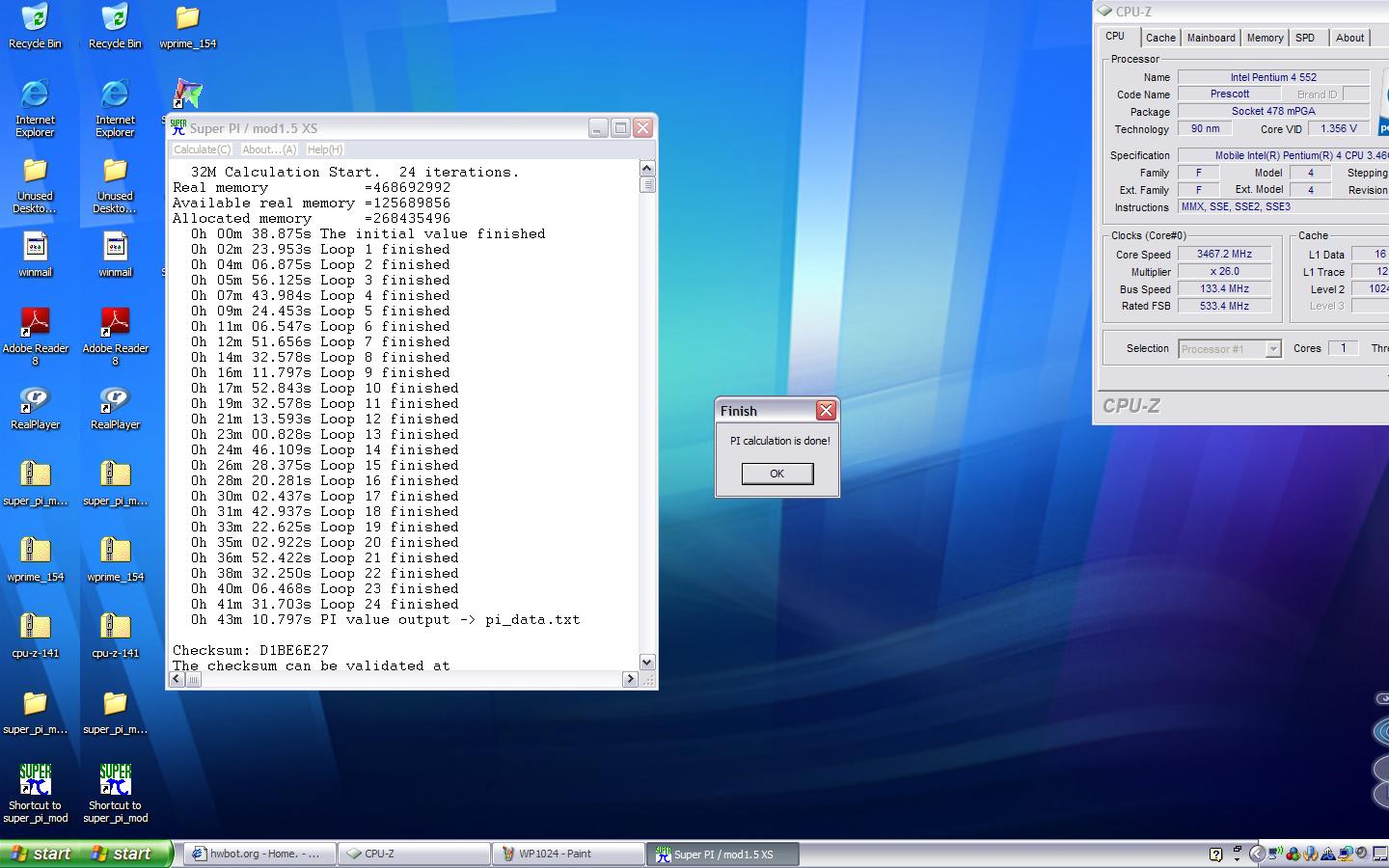The height and width of the screenshot is (868, 1389).
Task: Bring up WP1024 - Paint from taskbar
Action: (569, 854)
